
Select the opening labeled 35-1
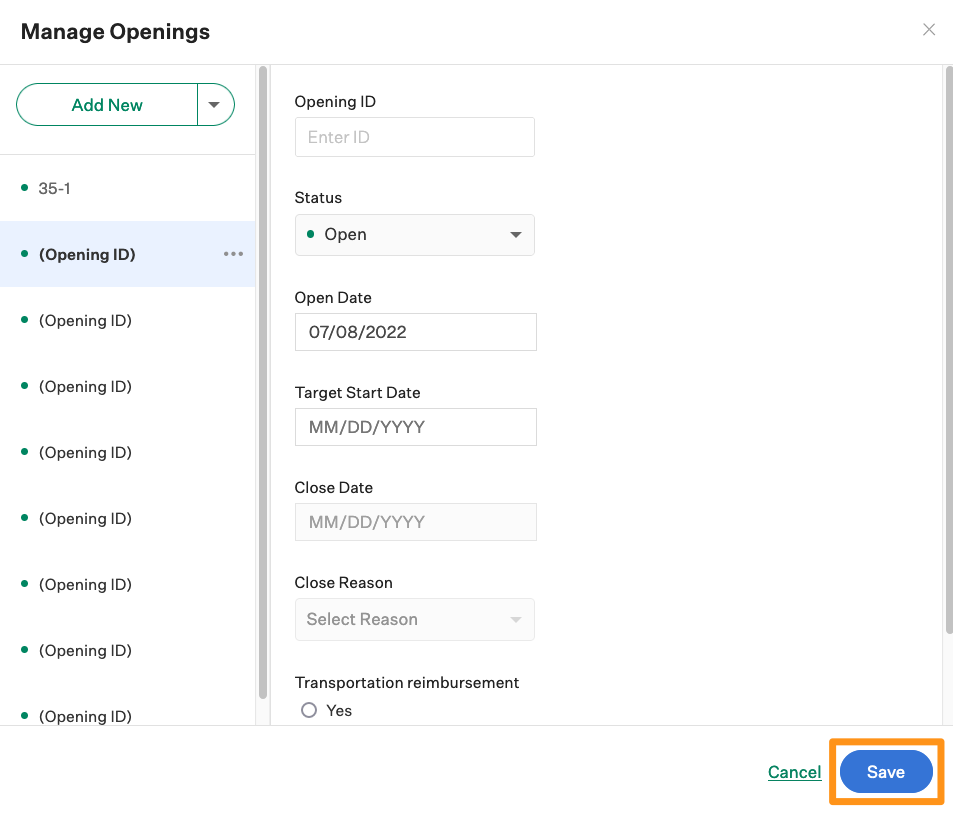55,188
